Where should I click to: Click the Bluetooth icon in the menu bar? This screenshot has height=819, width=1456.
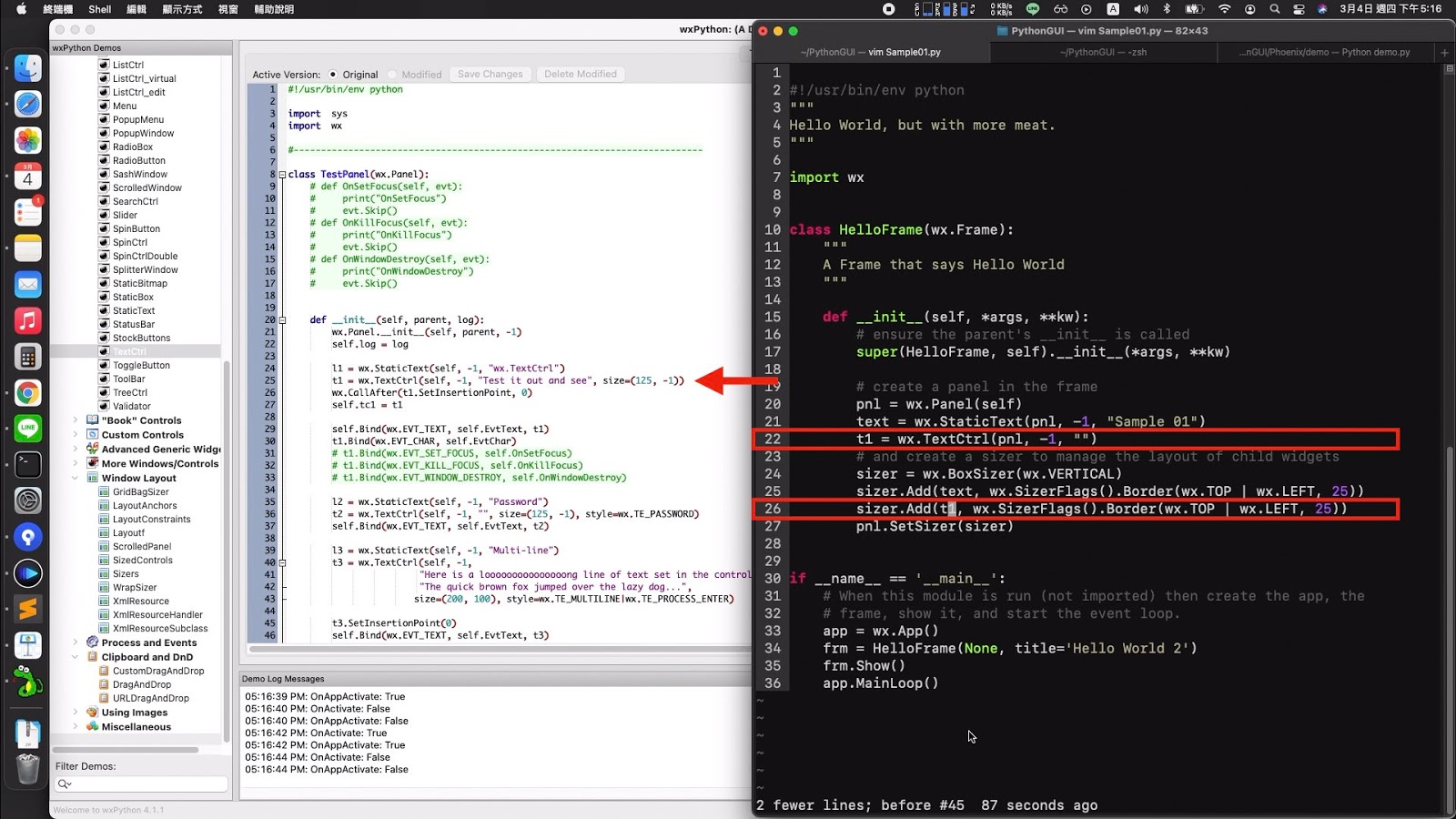[x=1167, y=9]
